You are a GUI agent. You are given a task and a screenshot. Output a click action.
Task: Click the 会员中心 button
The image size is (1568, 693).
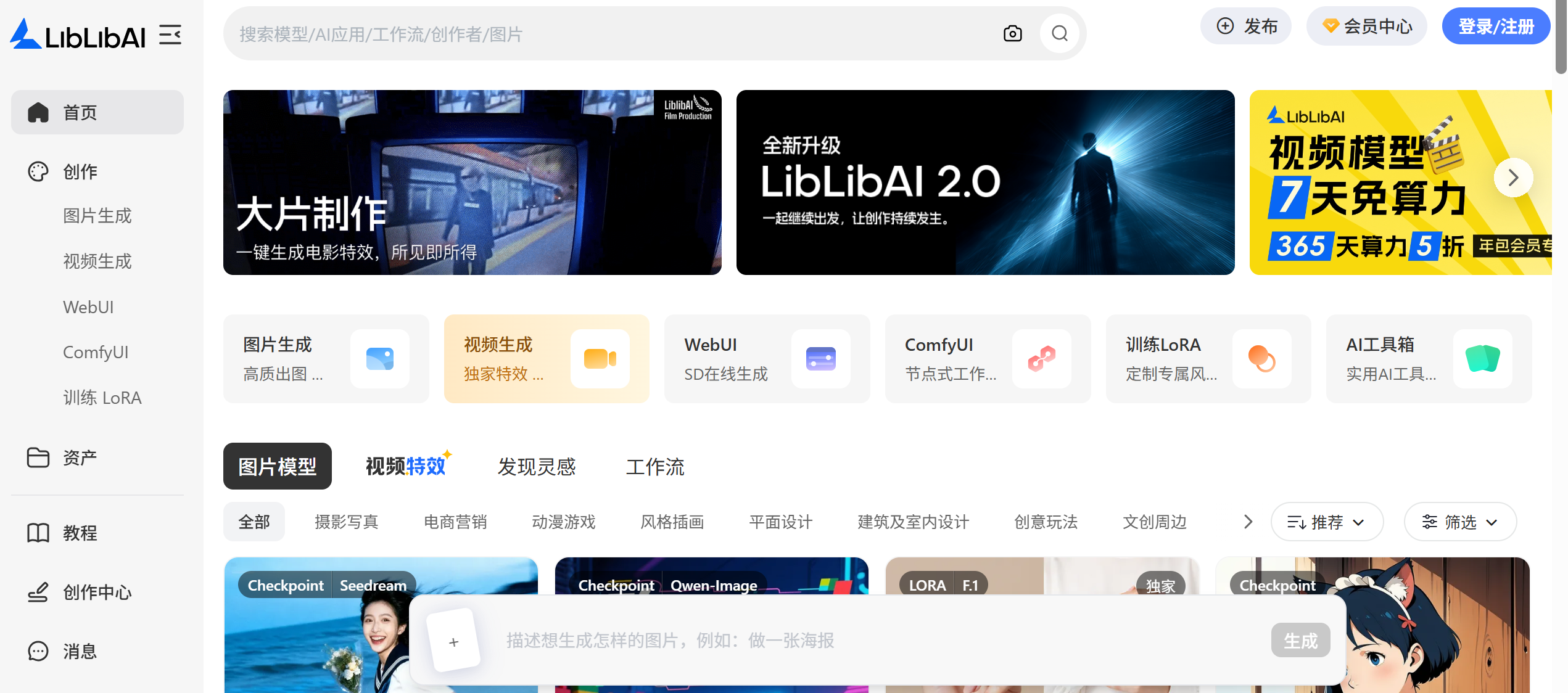1366,27
